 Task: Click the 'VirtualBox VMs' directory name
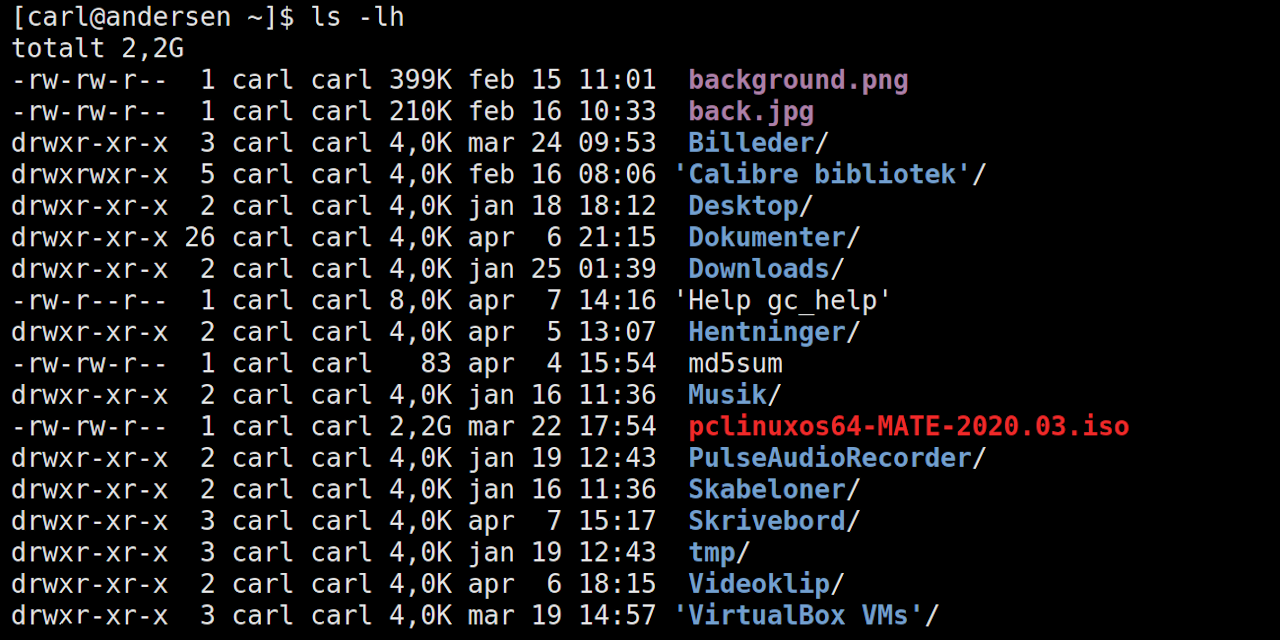click(806, 615)
